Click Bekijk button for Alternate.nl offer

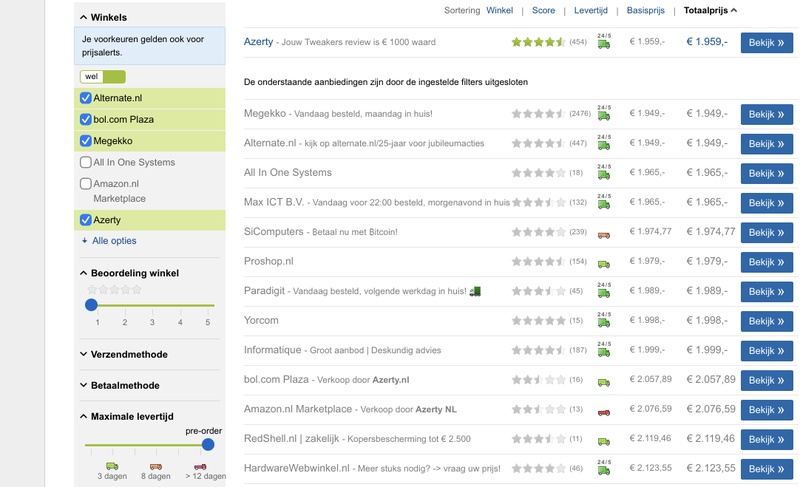(x=766, y=144)
